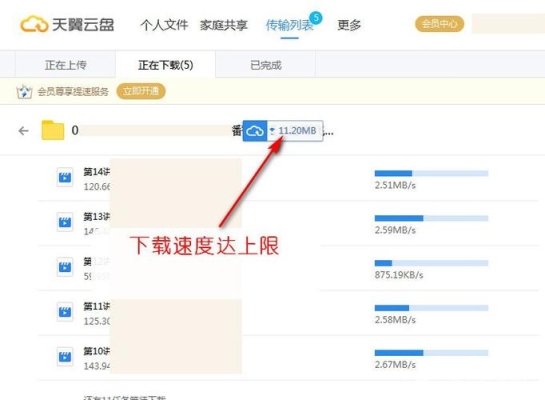The image size is (545, 400).
Task: Click the 2.51MB/s download progress bar
Action: pos(431,173)
